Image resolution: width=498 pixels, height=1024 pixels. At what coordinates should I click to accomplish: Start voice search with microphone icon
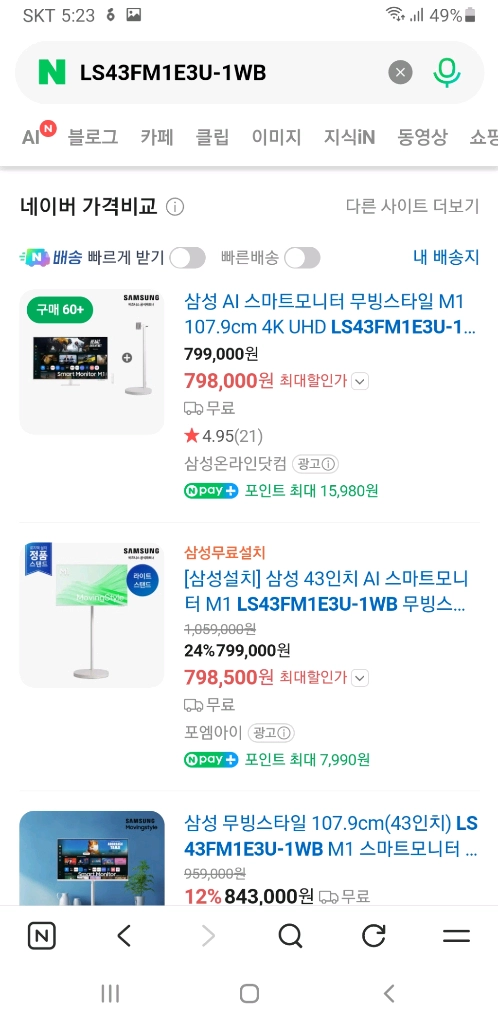tap(447, 72)
